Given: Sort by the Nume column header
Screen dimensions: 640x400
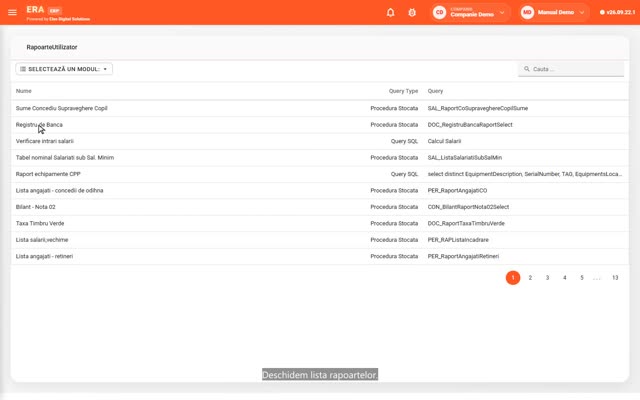Looking at the screenshot, I should point(24,91).
